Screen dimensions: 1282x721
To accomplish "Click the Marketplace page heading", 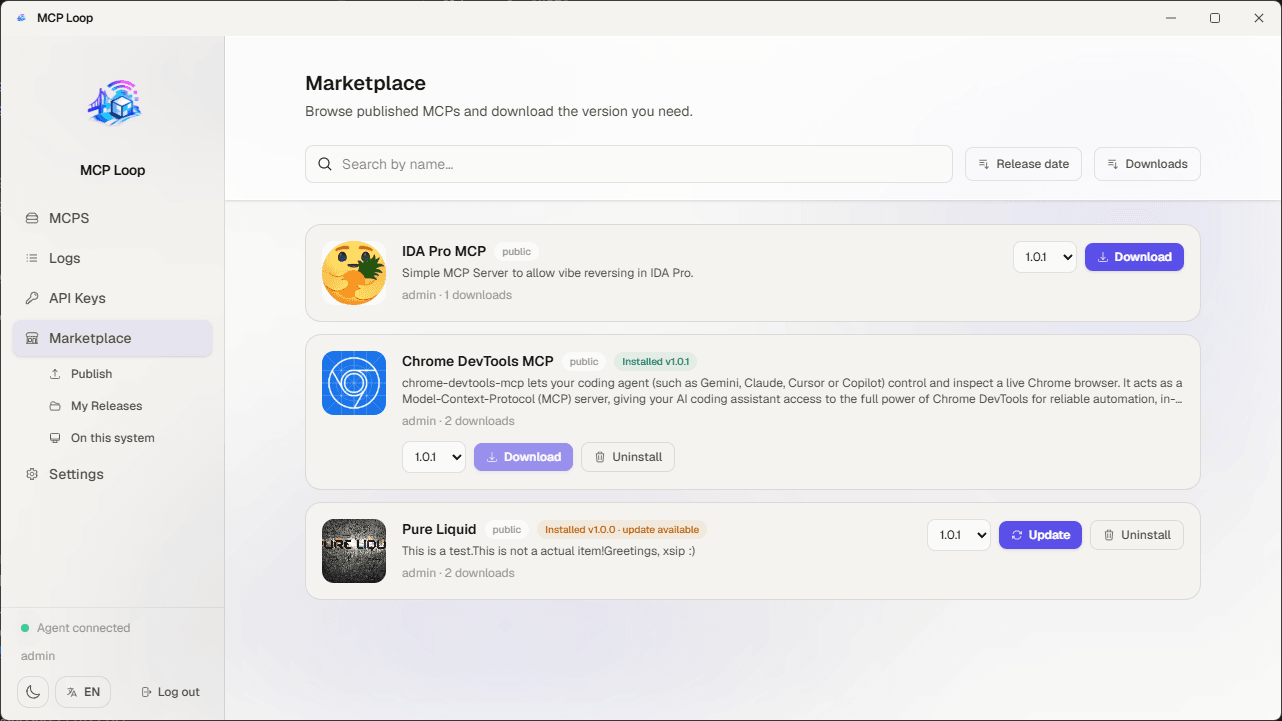I will click(x=365, y=83).
